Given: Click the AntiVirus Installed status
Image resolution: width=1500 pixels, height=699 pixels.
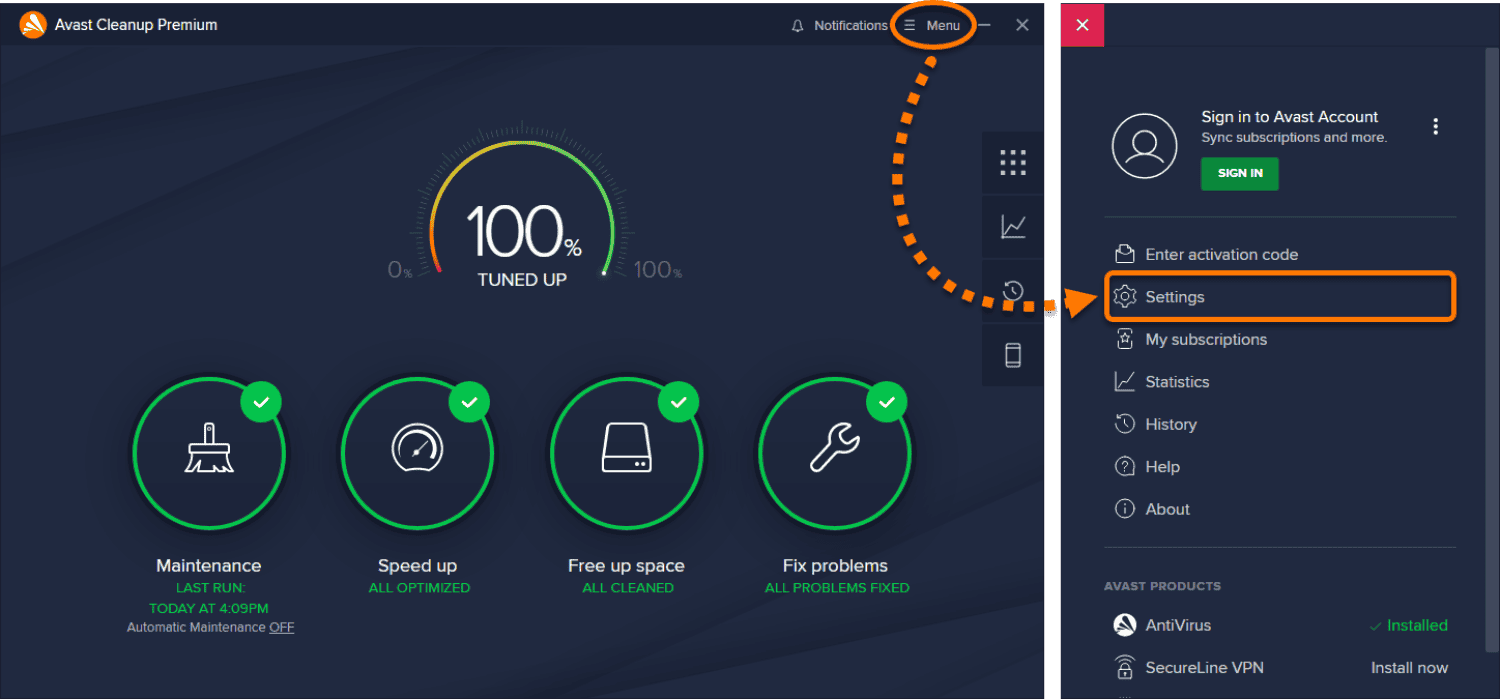Looking at the screenshot, I should click(x=1409, y=626).
